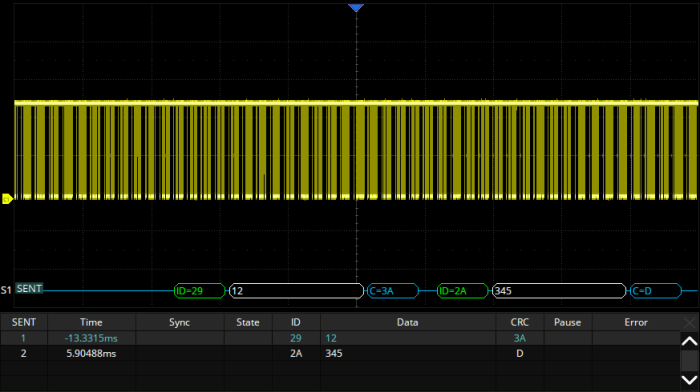Click the -13.3315ms time cell
Screen dimensions: 700x392
tap(91, 338)
